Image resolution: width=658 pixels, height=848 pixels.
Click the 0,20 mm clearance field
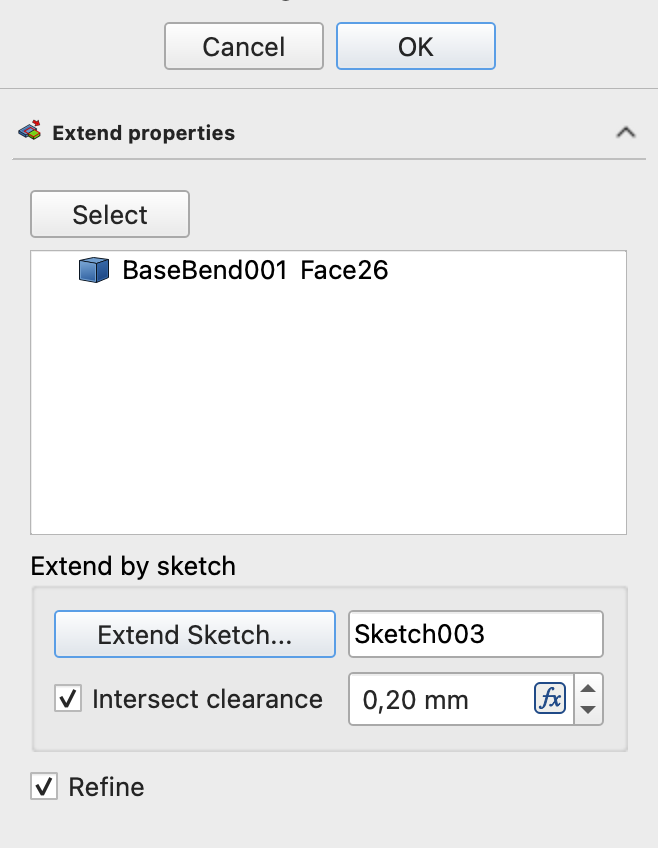(440, 699)
